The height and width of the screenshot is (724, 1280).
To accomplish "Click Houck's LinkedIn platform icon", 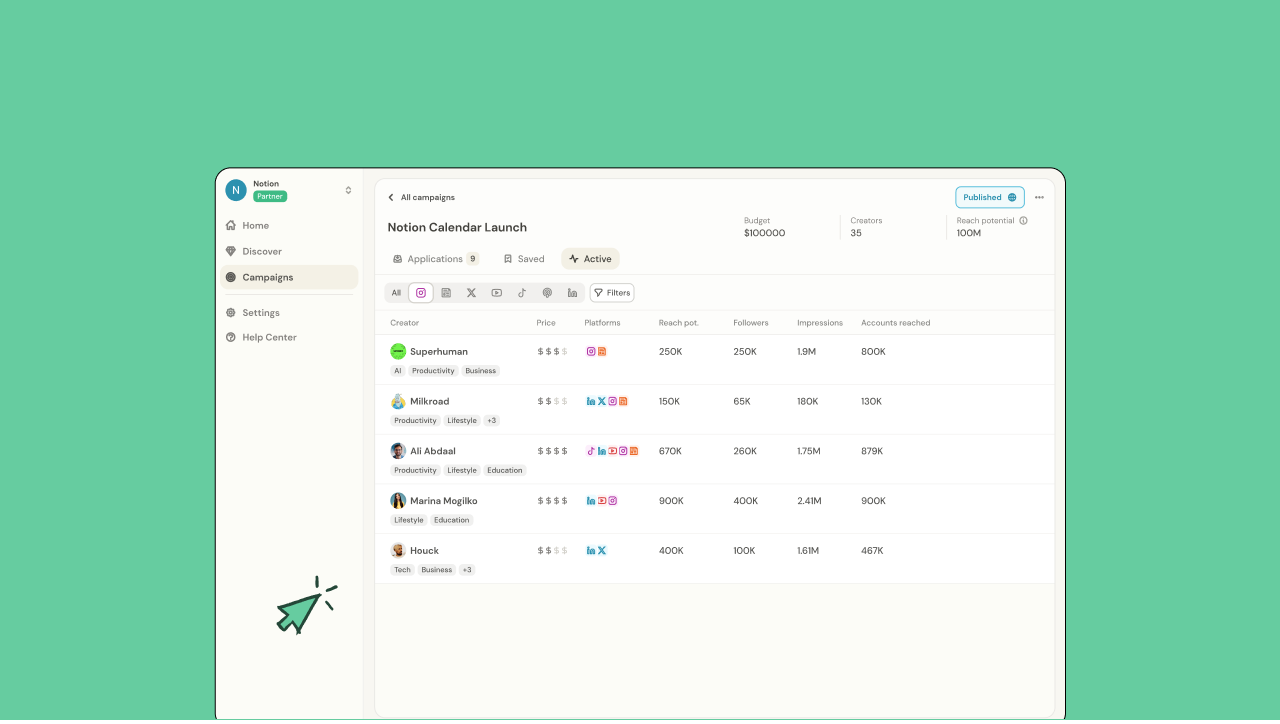I will coord(591,551).
